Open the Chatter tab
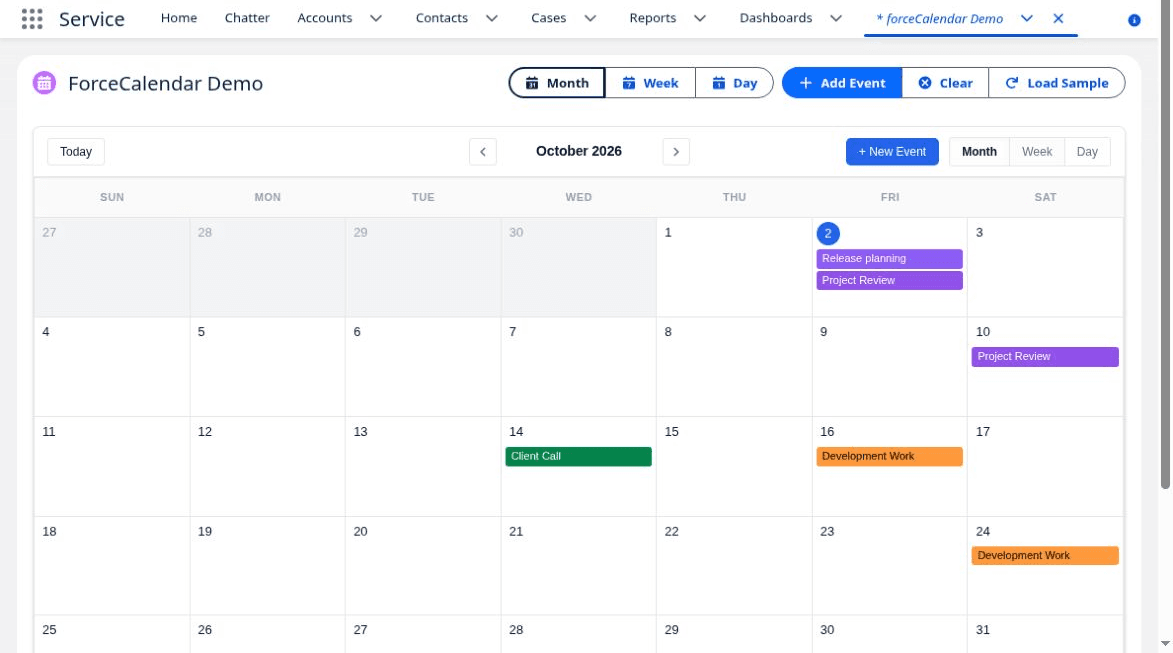Viewport: 1173px width, 653px height. point(247,18)
